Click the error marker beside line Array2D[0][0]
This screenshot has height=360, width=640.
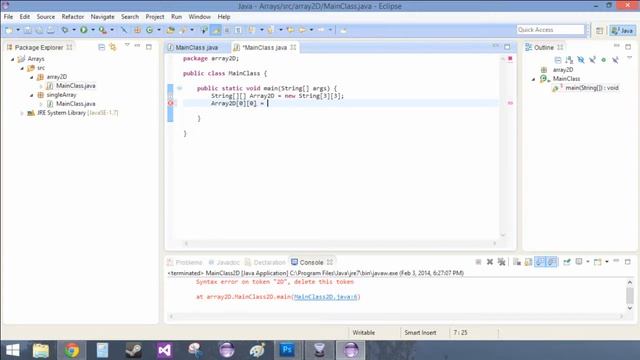tap(171, 103)
